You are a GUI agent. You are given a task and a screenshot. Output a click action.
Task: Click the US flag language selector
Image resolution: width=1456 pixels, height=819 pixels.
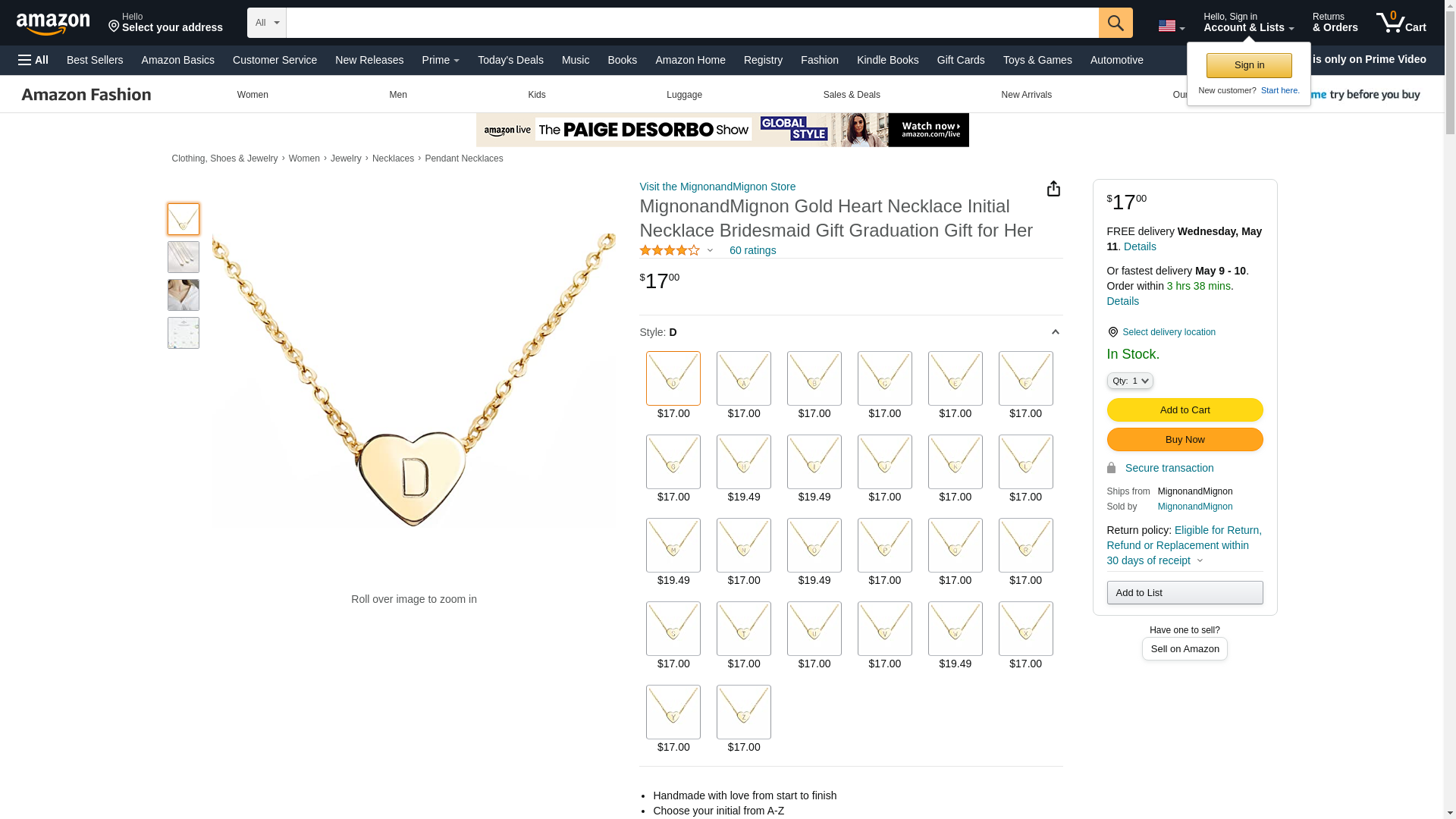1171,26
